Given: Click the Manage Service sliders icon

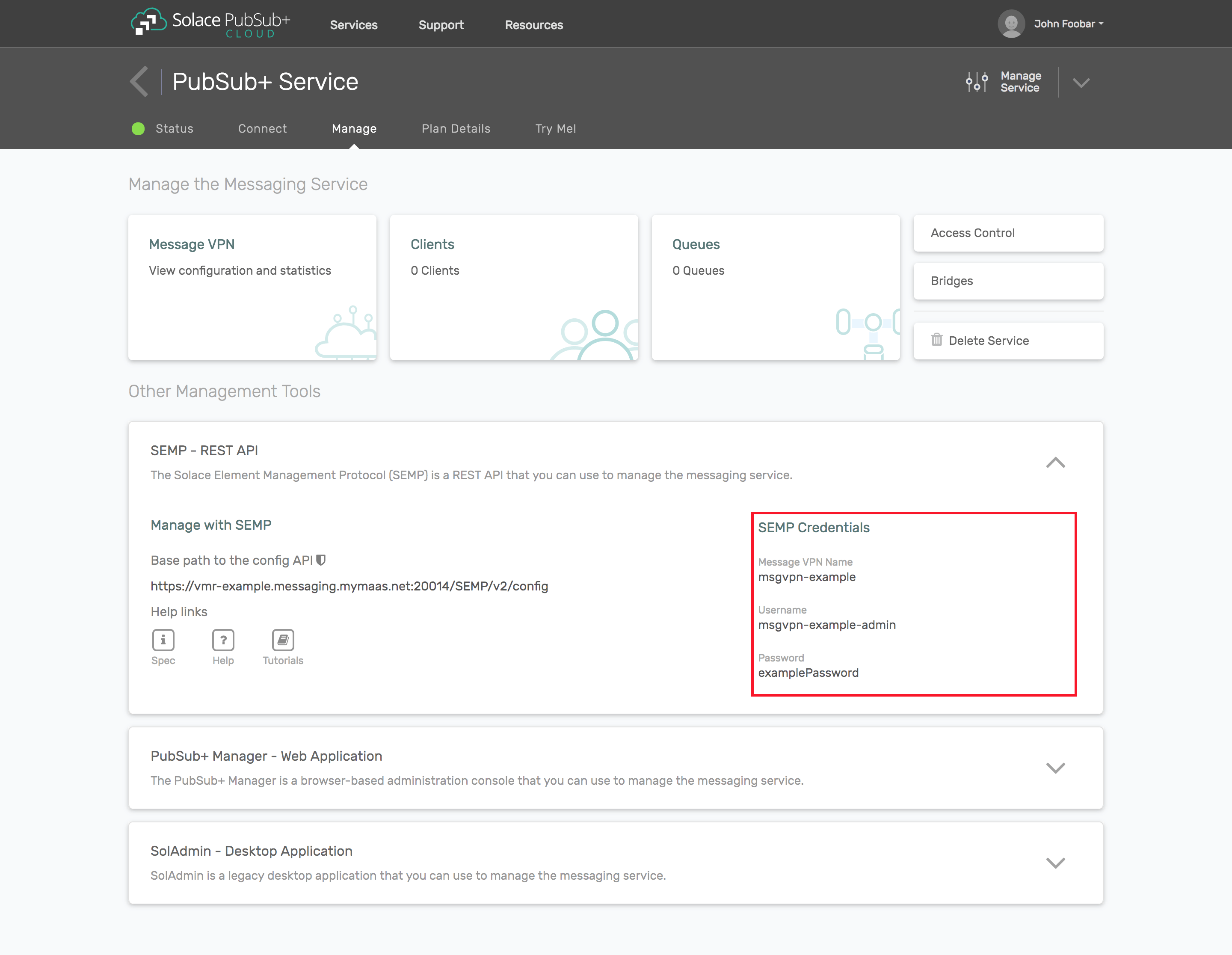Looking at the screenshot, I should [x=977, y=82].
